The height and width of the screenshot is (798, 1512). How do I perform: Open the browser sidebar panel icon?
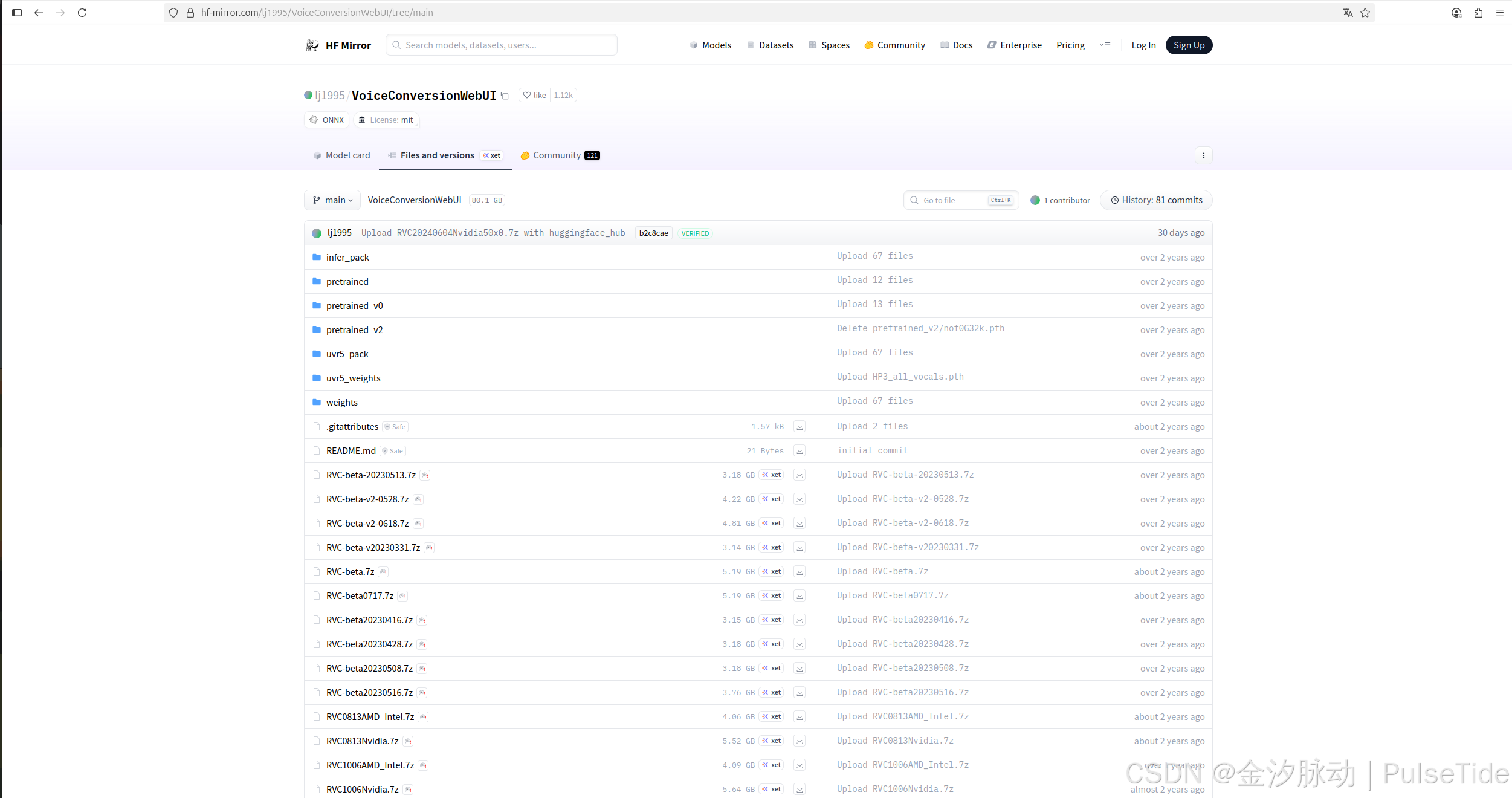(17, 12)
